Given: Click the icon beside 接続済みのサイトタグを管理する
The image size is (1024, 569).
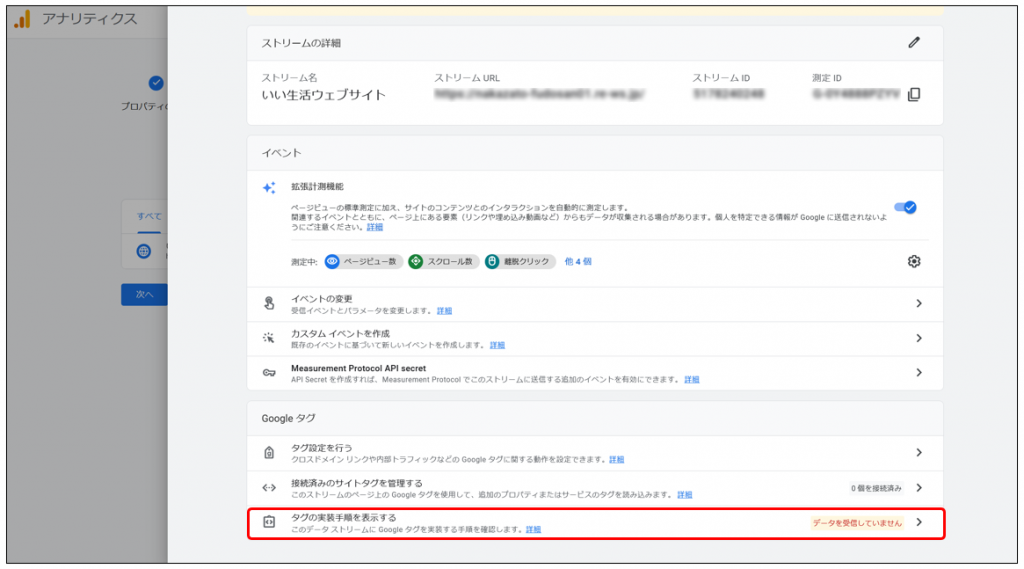Looking at the screenshot, I should point(268,488).
